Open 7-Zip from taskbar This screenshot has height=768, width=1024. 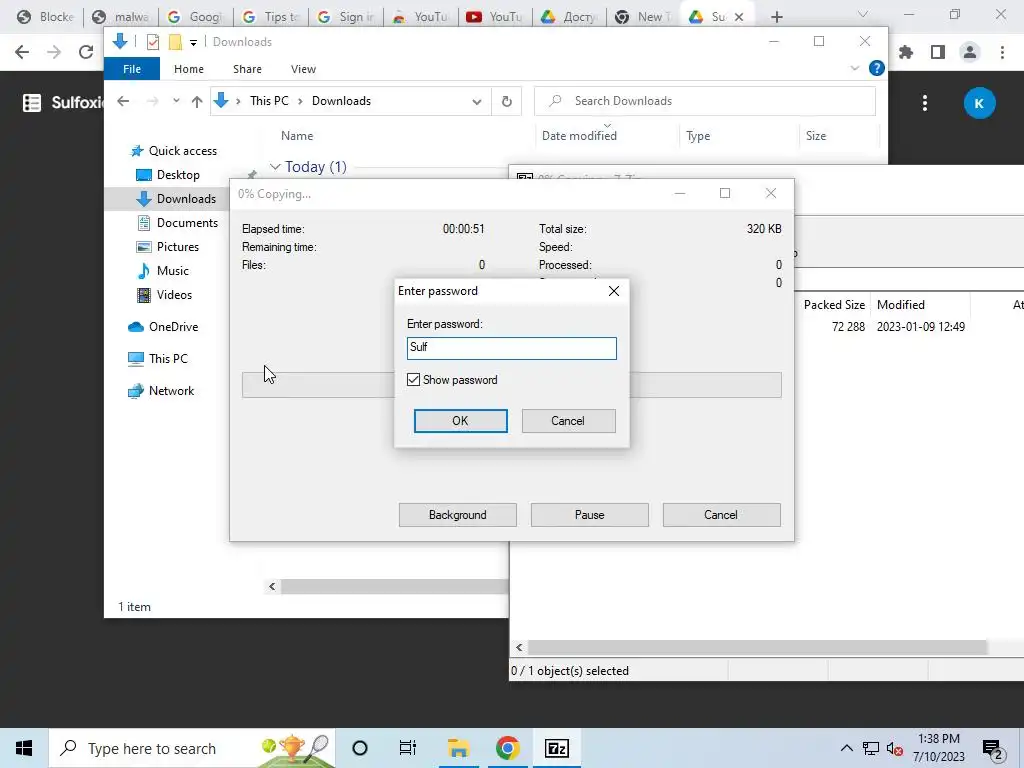[556, 748]
